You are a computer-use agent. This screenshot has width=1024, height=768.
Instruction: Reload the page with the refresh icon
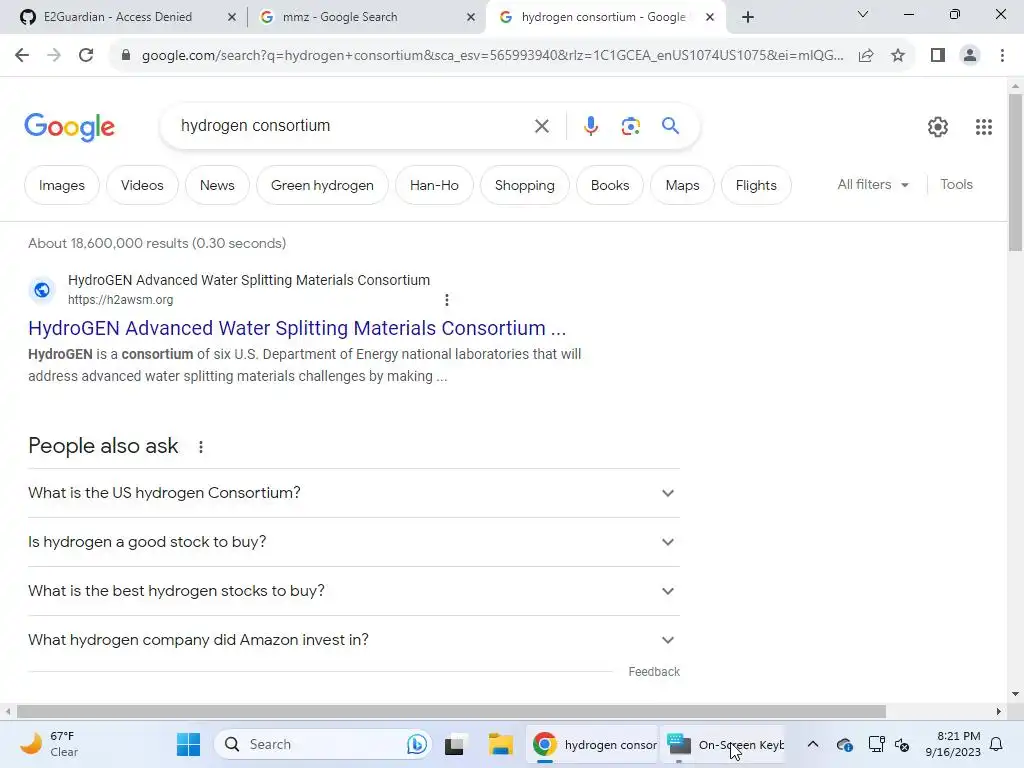click(x=86, y=56)
